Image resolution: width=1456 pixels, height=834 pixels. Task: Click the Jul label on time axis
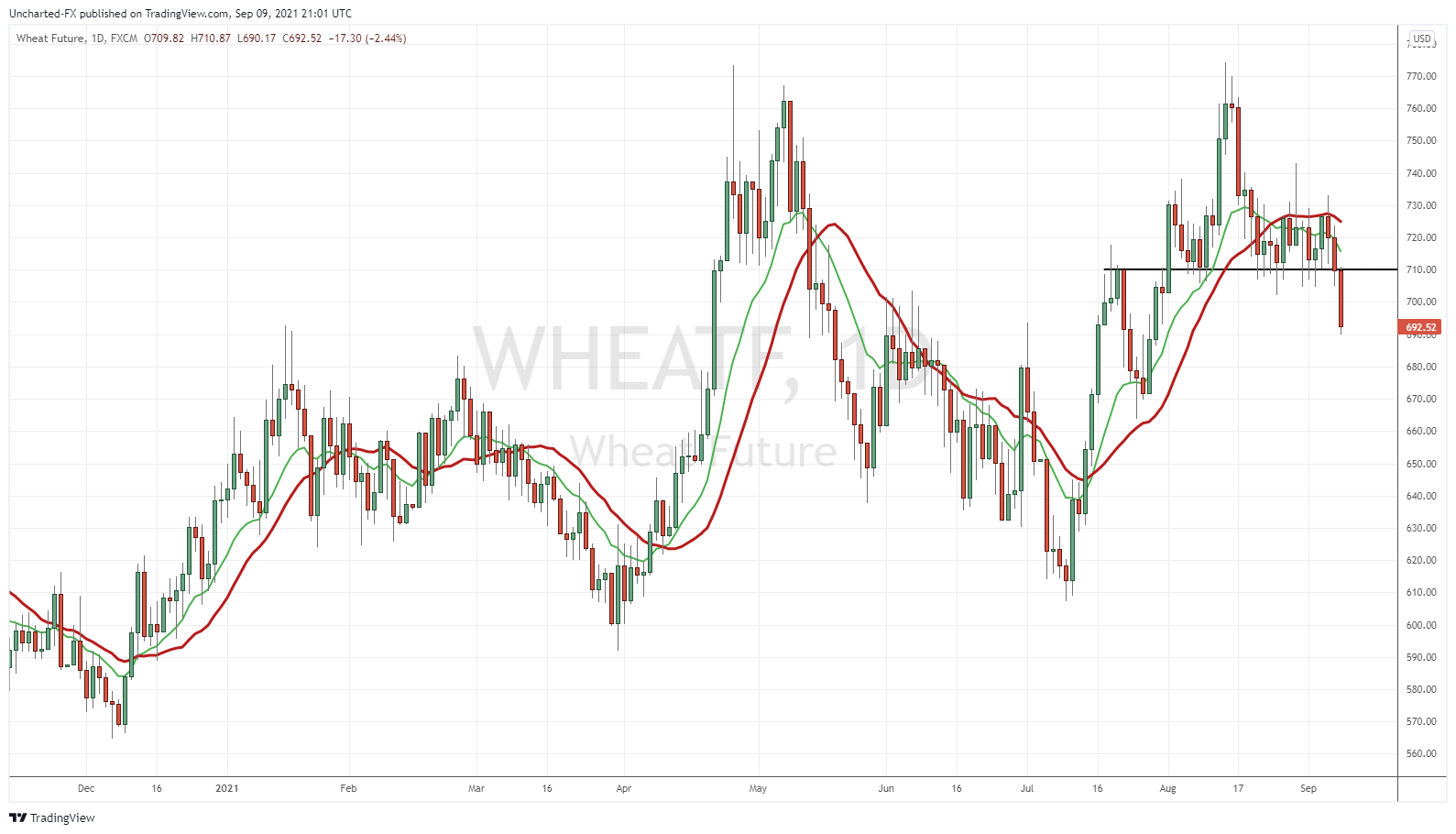click(x=1027, y=788)
